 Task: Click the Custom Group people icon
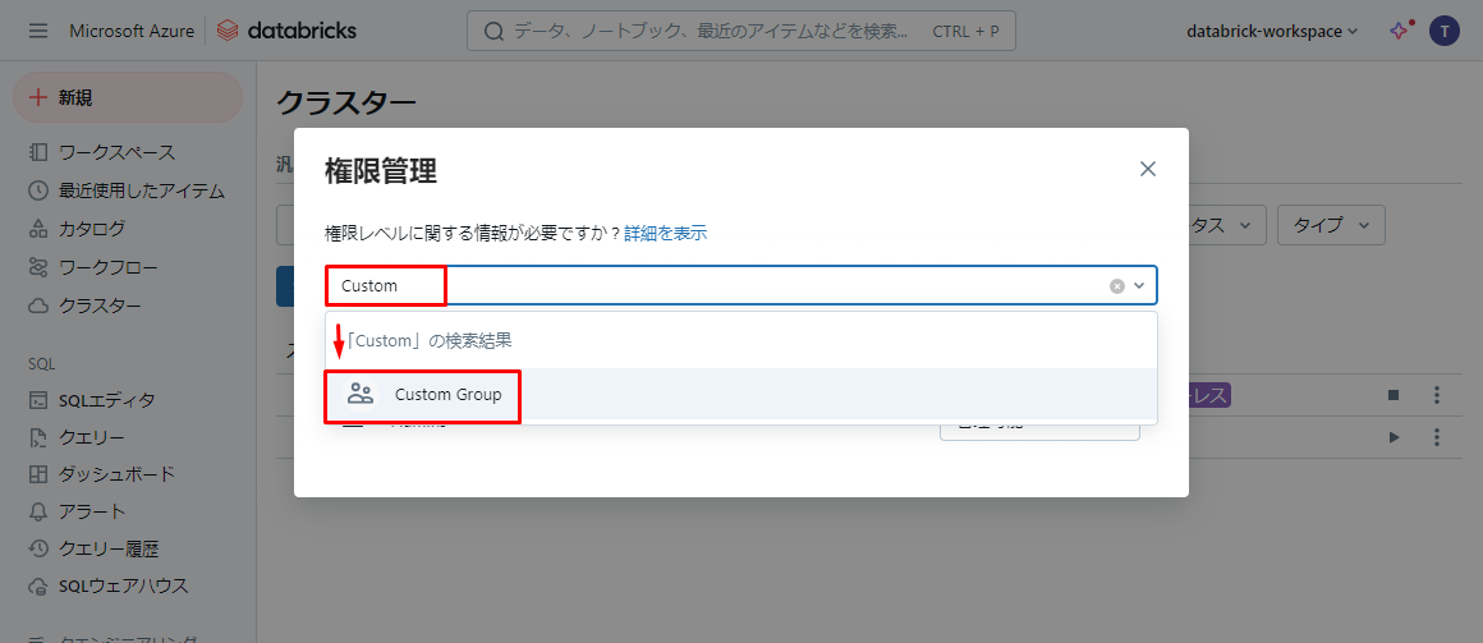pos(360,394)
